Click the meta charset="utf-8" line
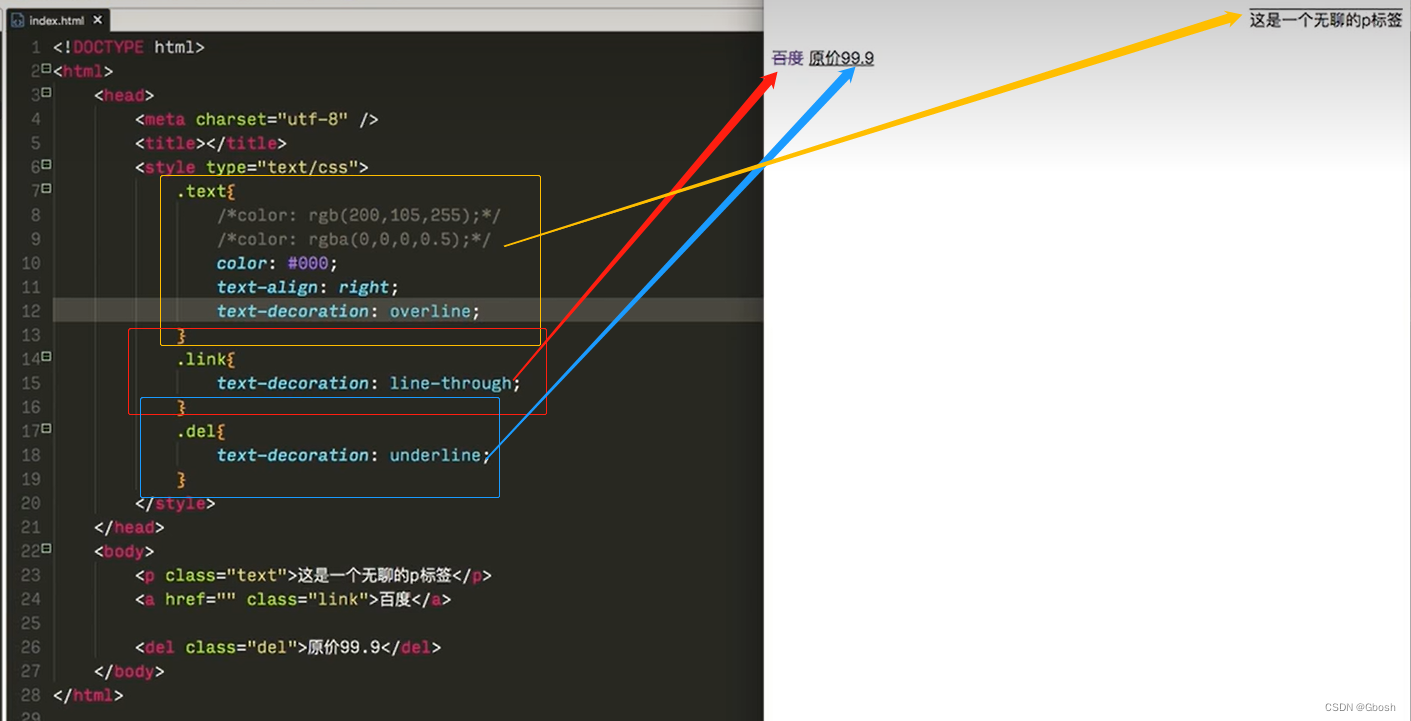Viewport: 1411px width, 721px height. coord(257,119)
